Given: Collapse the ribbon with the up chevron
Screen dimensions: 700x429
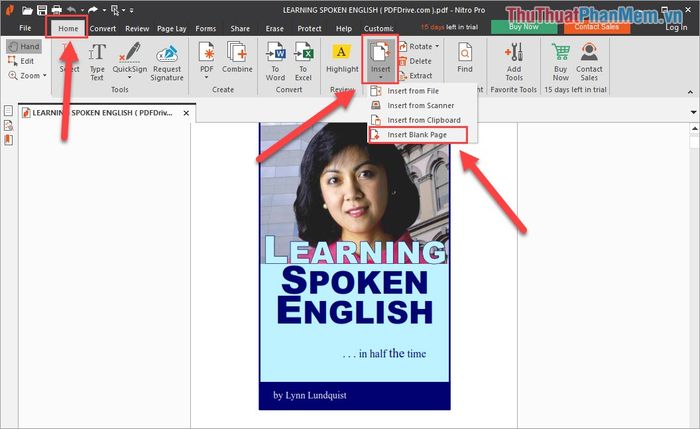Looking at the screenshot, I should [690, 92].
